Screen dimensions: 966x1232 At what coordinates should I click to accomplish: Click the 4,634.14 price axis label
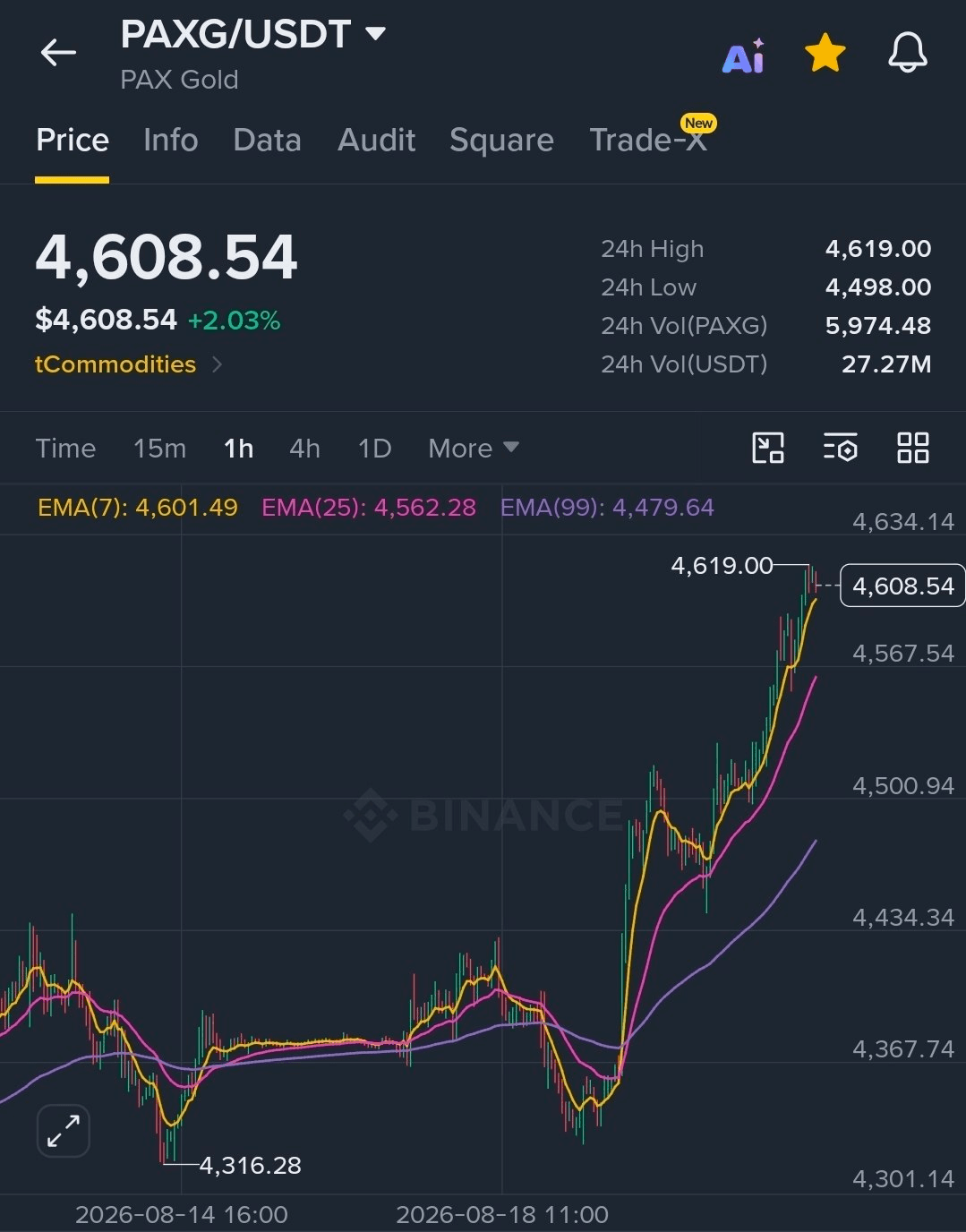903,522
